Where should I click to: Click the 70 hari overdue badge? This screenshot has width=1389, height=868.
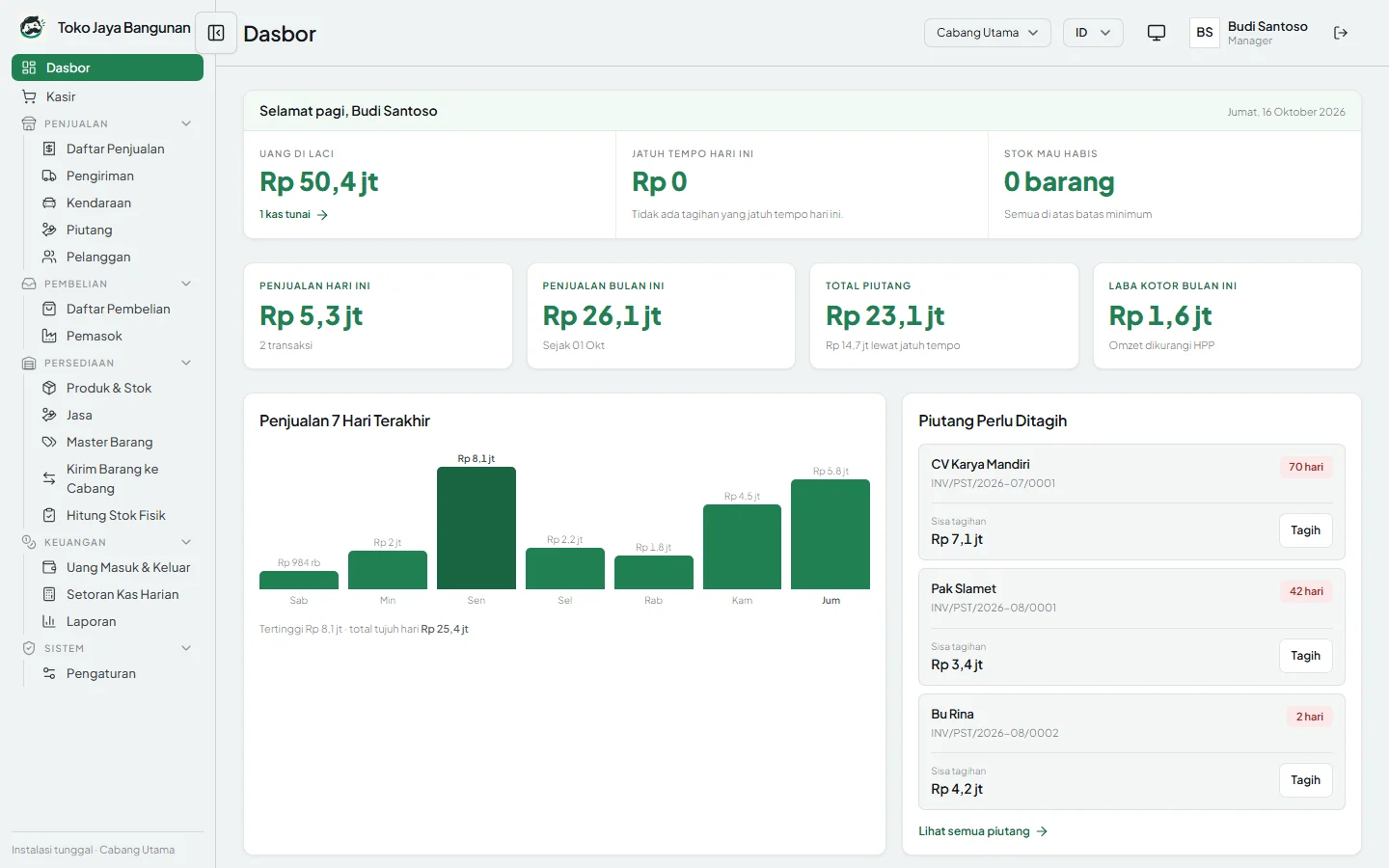tap(1306, 467)
